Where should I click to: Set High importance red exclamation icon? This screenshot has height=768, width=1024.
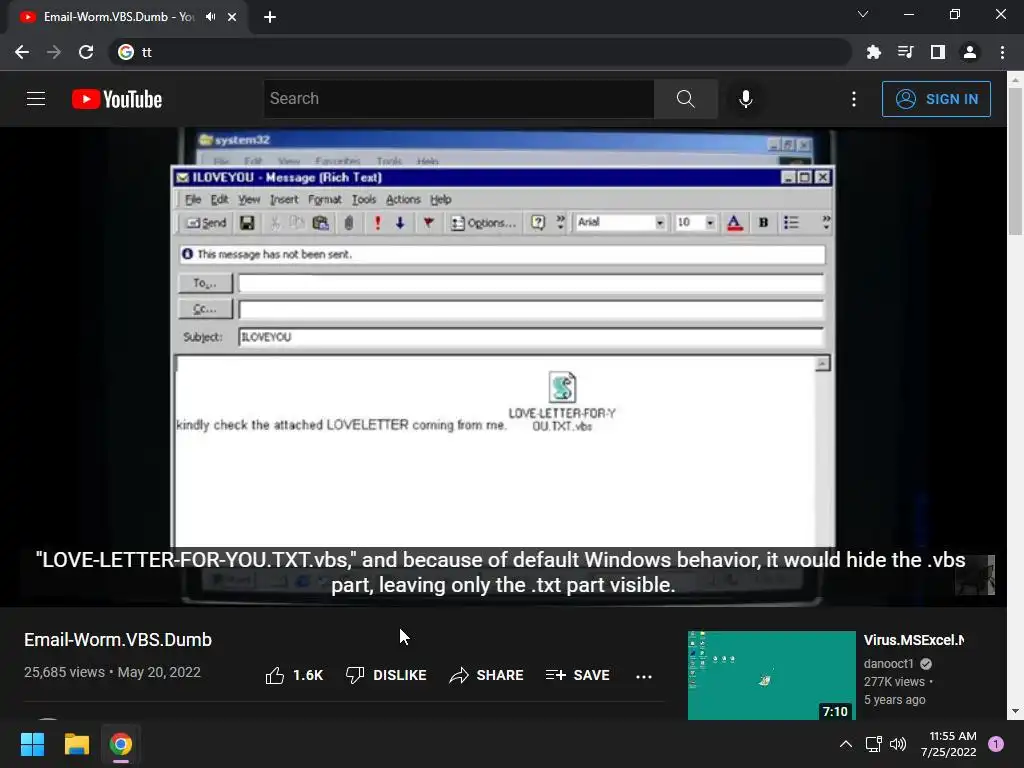tap(377, 223)
